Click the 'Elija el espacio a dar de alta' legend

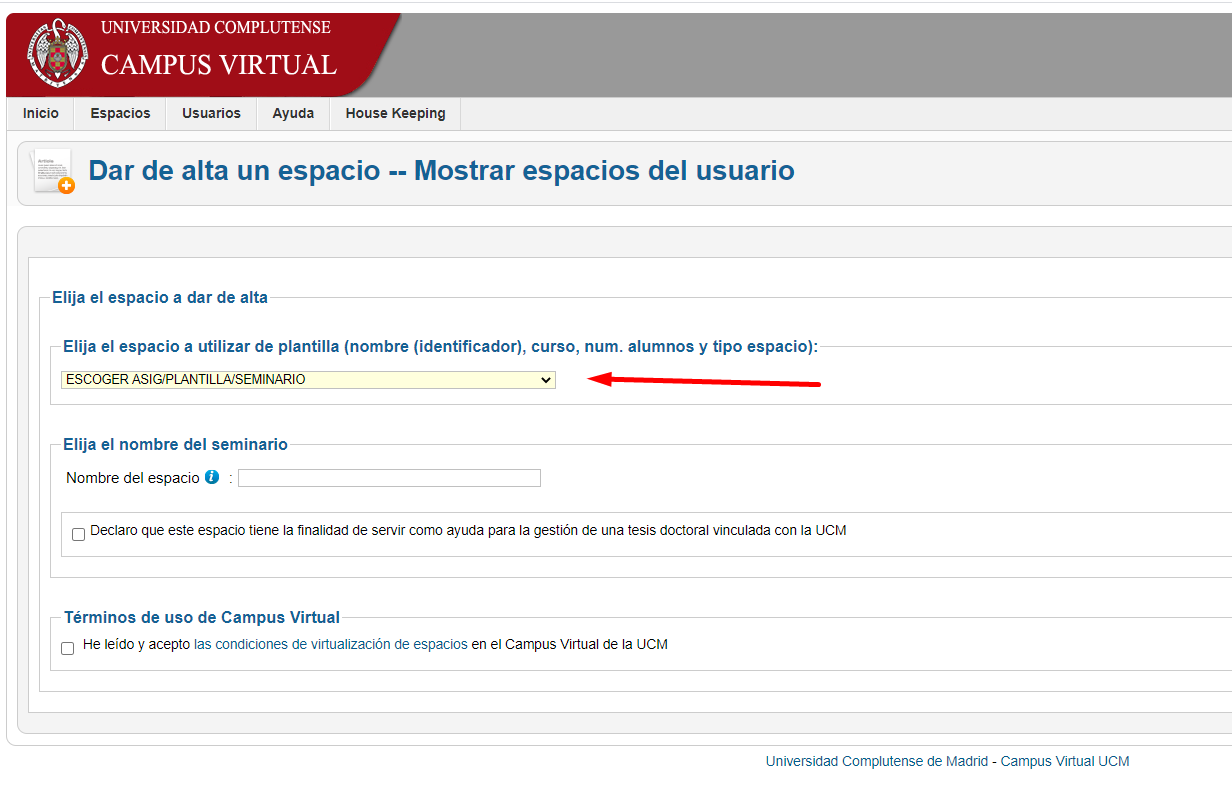(x=160, y=297)
